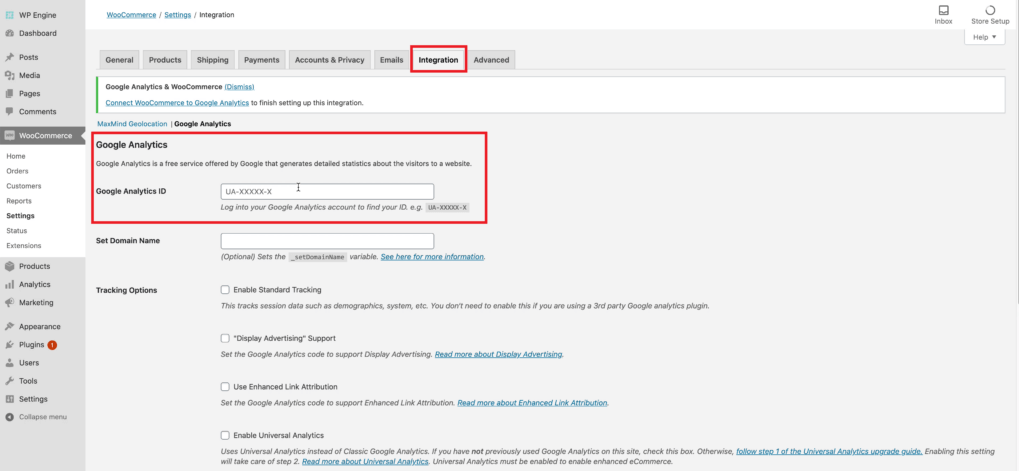Toggle Use Enhanced Link Attribution
Image resolution: width=1019 pixels, height=471 pixels.
pos(226,387)
